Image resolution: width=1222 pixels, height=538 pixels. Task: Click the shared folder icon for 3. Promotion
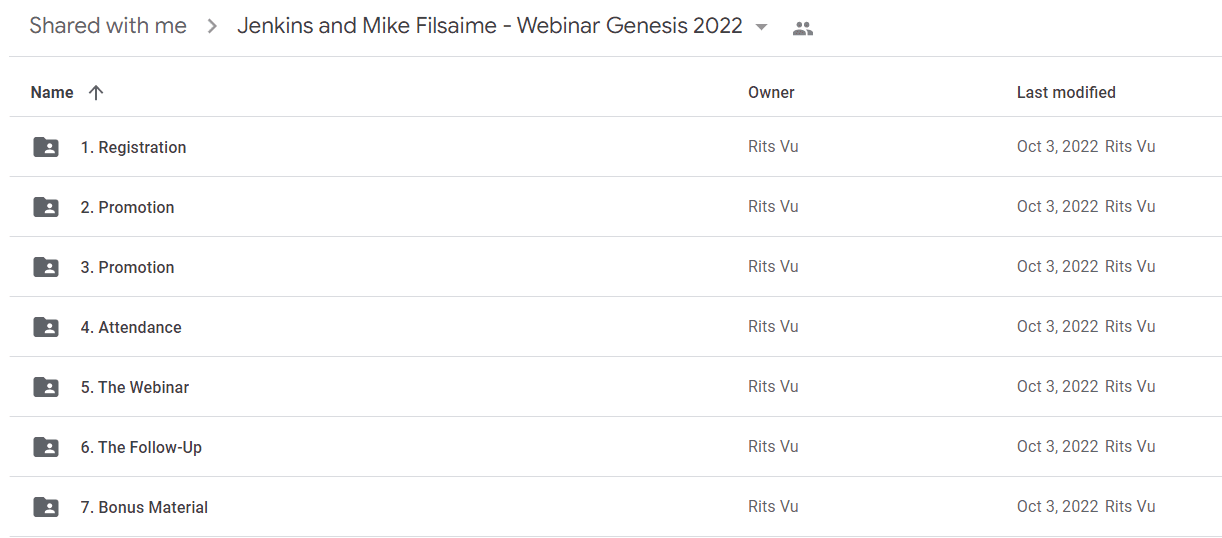tap(46, 267)
